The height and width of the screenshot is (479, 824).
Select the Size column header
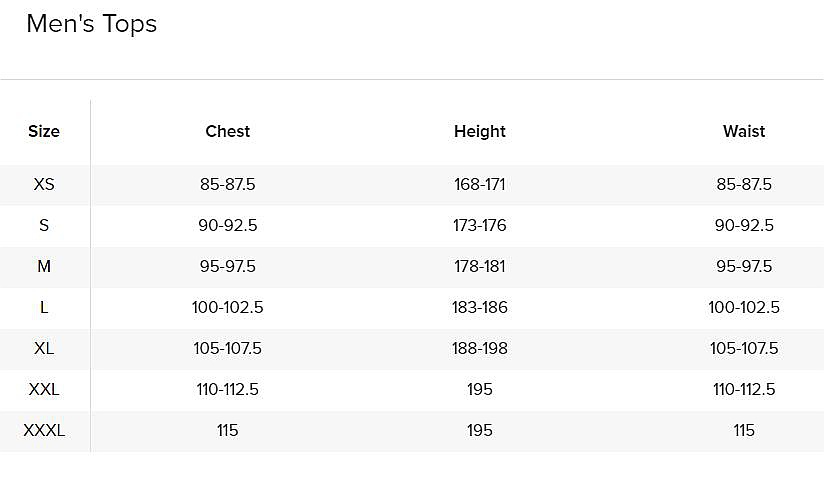pyautogui.click(x=44, y=131)
